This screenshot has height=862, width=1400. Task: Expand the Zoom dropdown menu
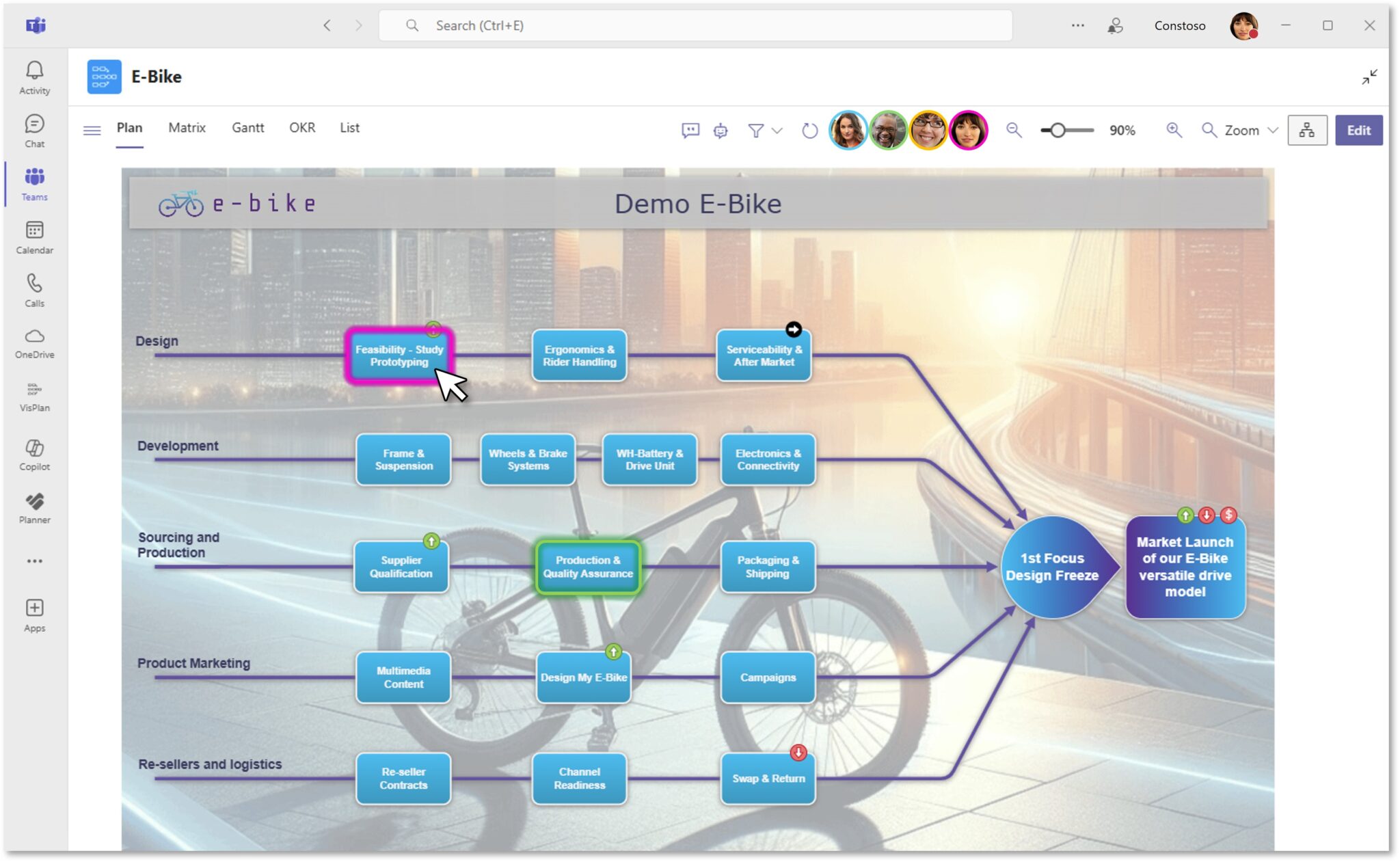[x=1273, y=130]
